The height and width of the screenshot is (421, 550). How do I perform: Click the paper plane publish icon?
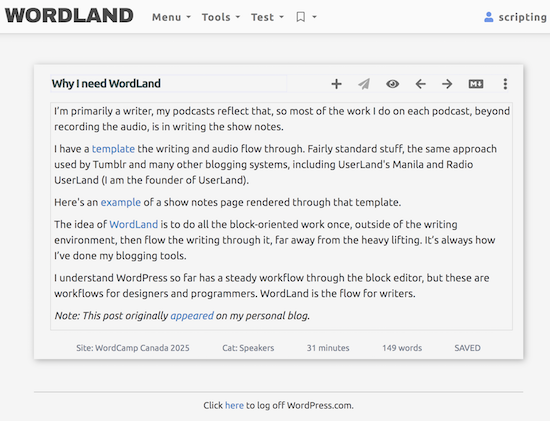pyautogui.click(x=364, y=84)
